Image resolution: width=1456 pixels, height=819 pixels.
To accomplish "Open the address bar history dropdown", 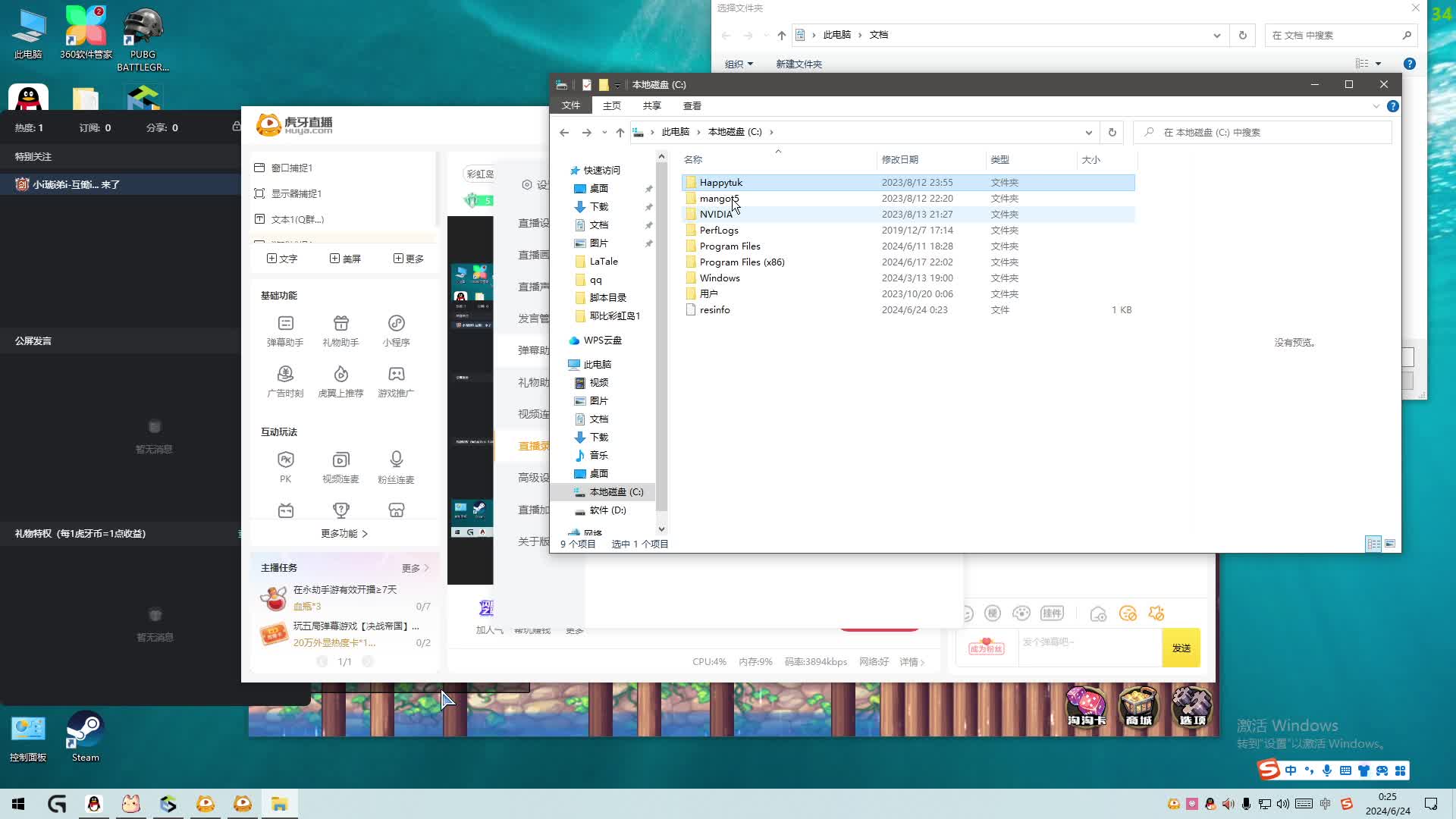I will [1088, 133].
